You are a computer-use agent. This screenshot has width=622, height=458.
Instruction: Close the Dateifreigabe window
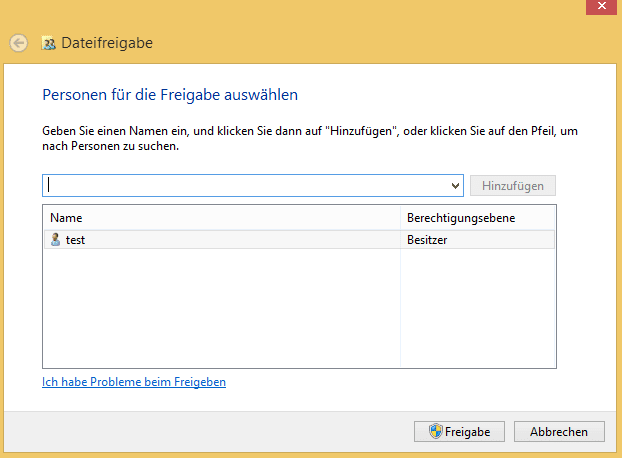point(601,7)
